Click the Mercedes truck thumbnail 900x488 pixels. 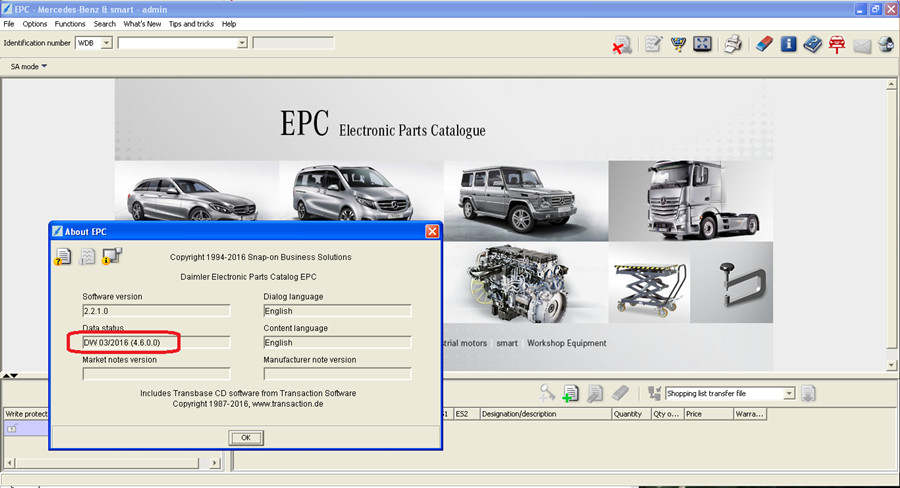pyautogui.click(x=690, y=201)
